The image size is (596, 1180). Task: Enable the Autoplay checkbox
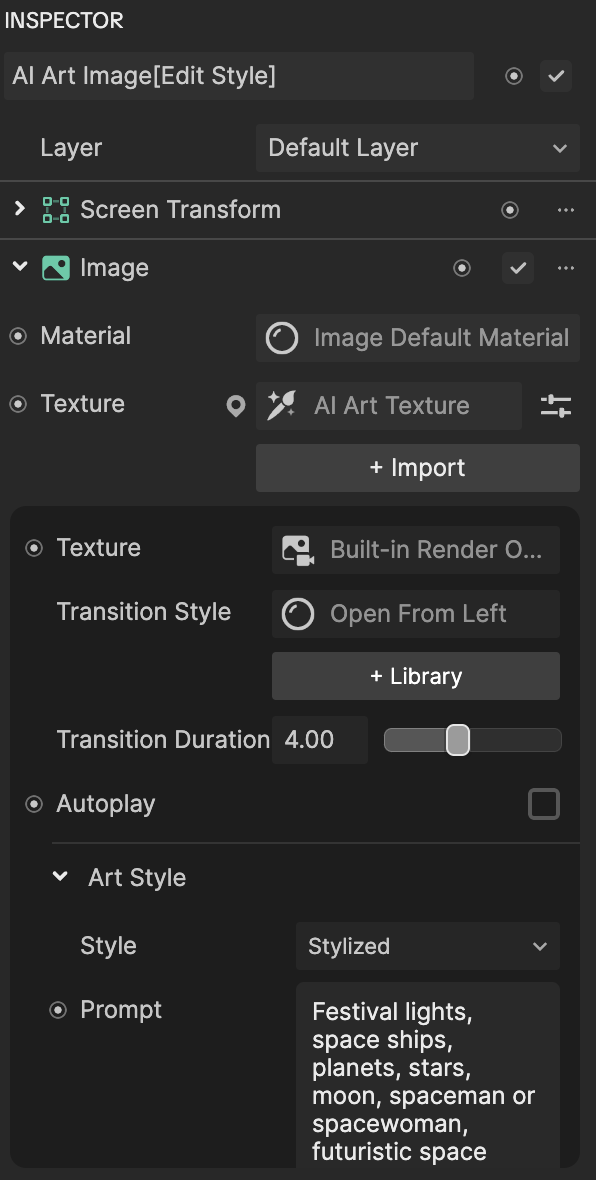pyautogui.click(x=544, y=804)
